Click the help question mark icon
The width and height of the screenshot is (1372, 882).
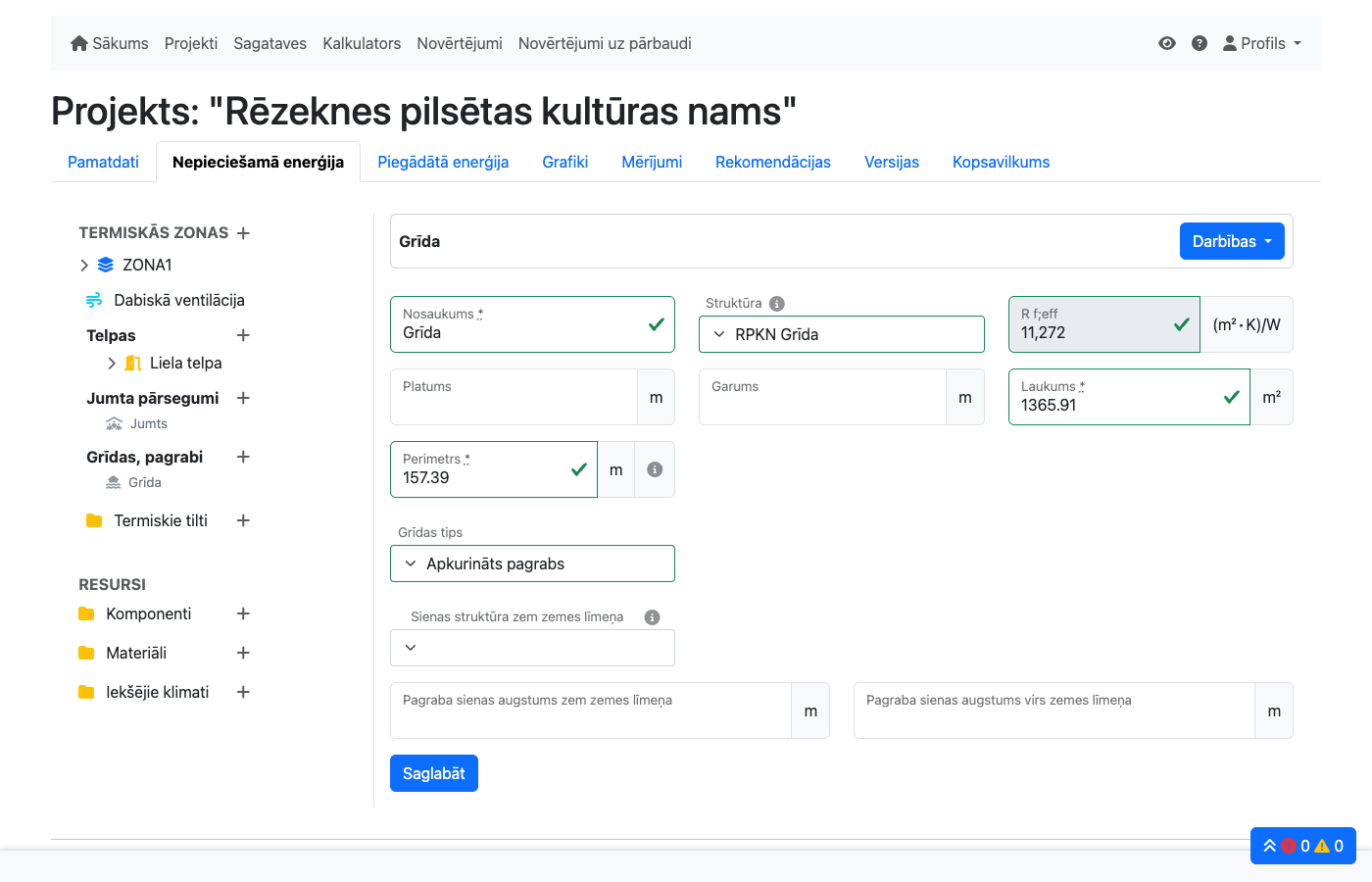[x=1200, y=43]
